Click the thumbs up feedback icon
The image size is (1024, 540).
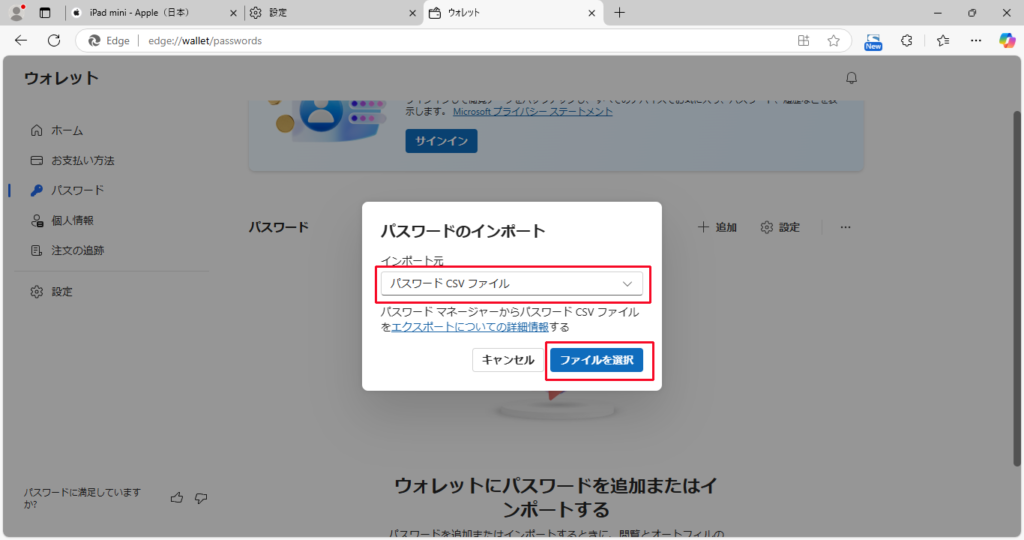[177, 497]
